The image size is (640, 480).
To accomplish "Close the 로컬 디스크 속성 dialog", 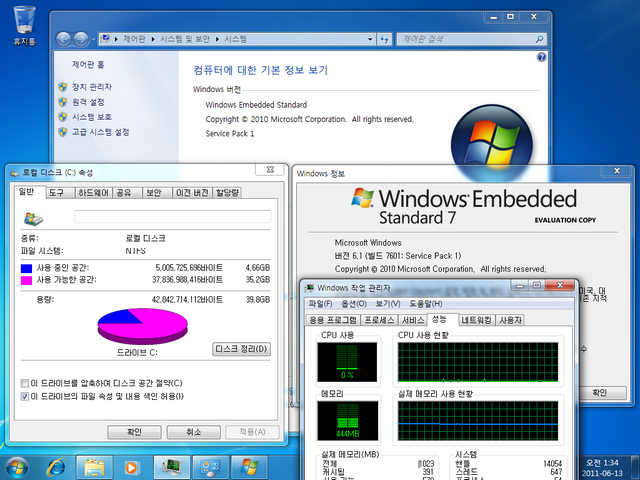I will pos(270,170).
